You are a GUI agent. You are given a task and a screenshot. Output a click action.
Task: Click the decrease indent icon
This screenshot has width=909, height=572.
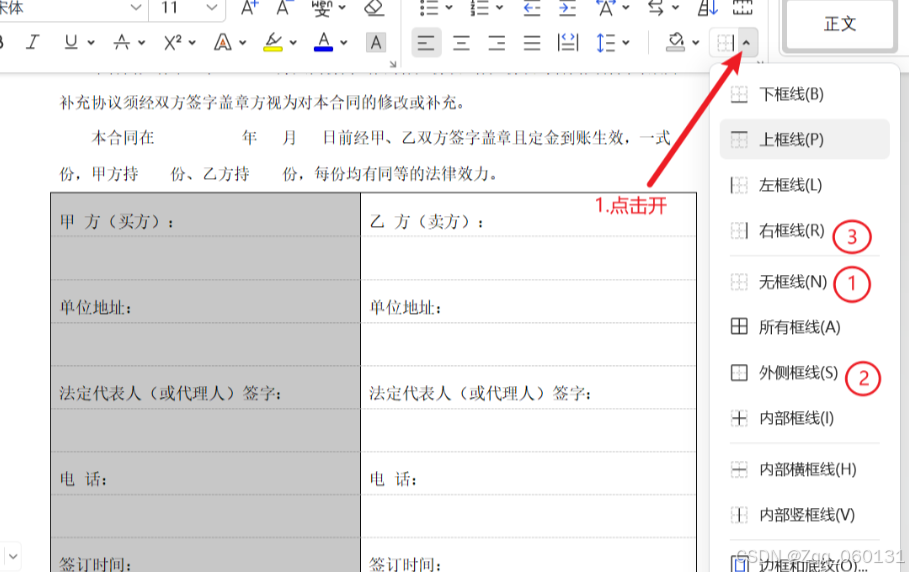point(532,8)
